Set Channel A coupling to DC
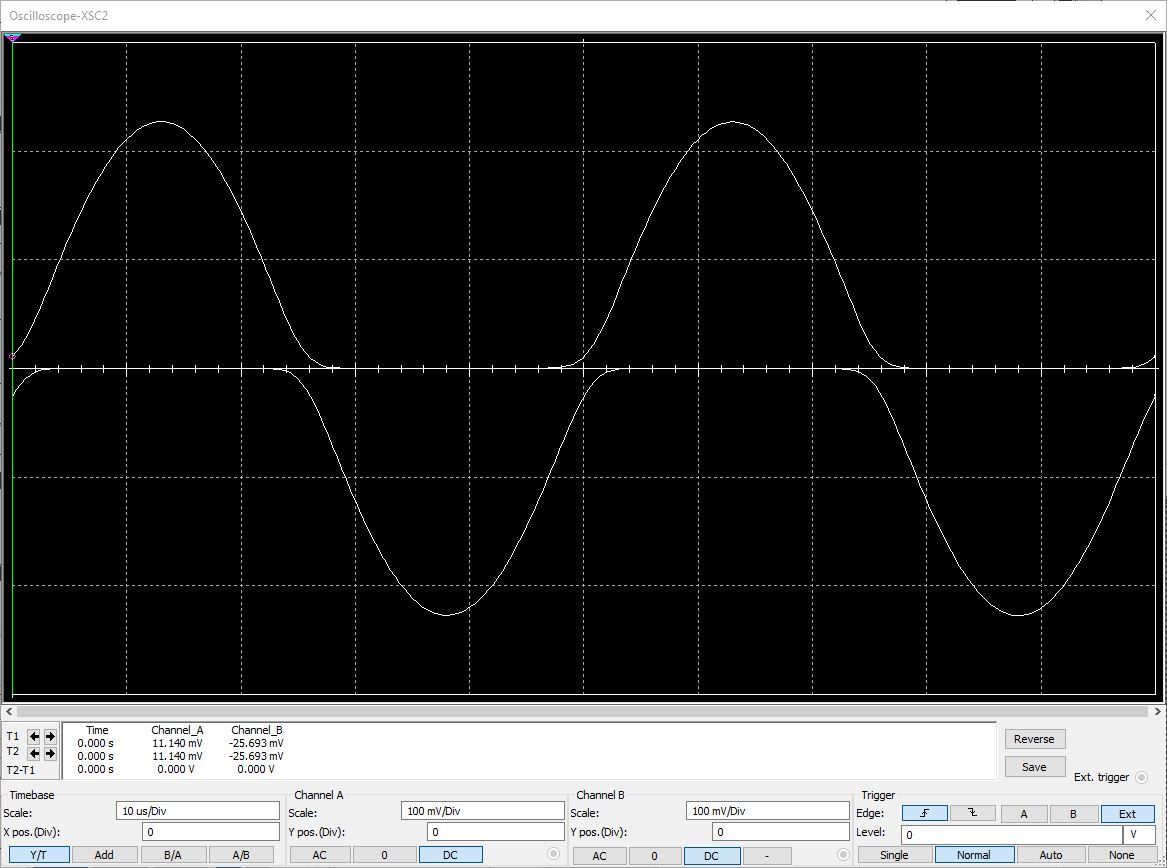The width and height of the screenshot is (1167, 868). coord(450,855)
